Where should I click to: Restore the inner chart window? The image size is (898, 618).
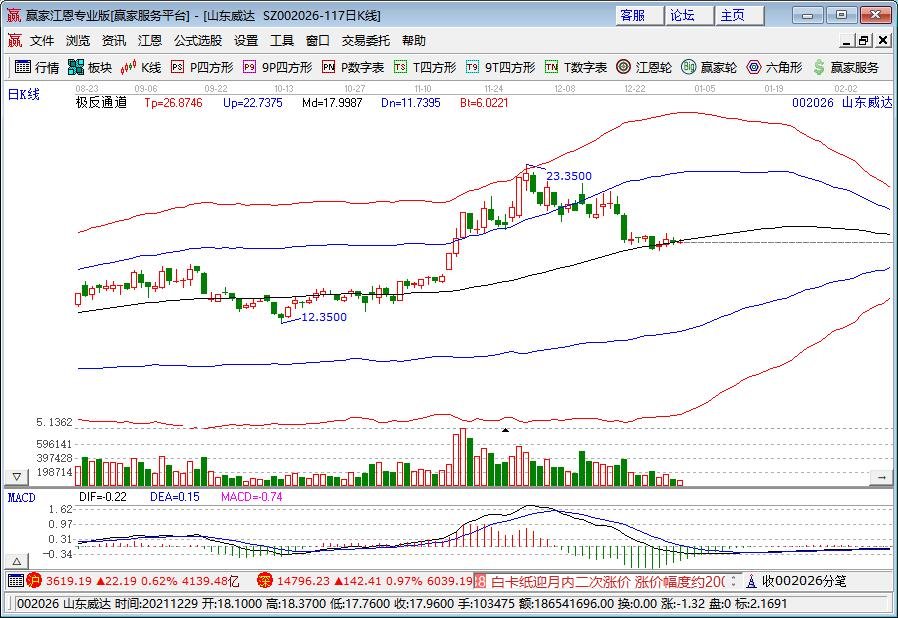864,41
